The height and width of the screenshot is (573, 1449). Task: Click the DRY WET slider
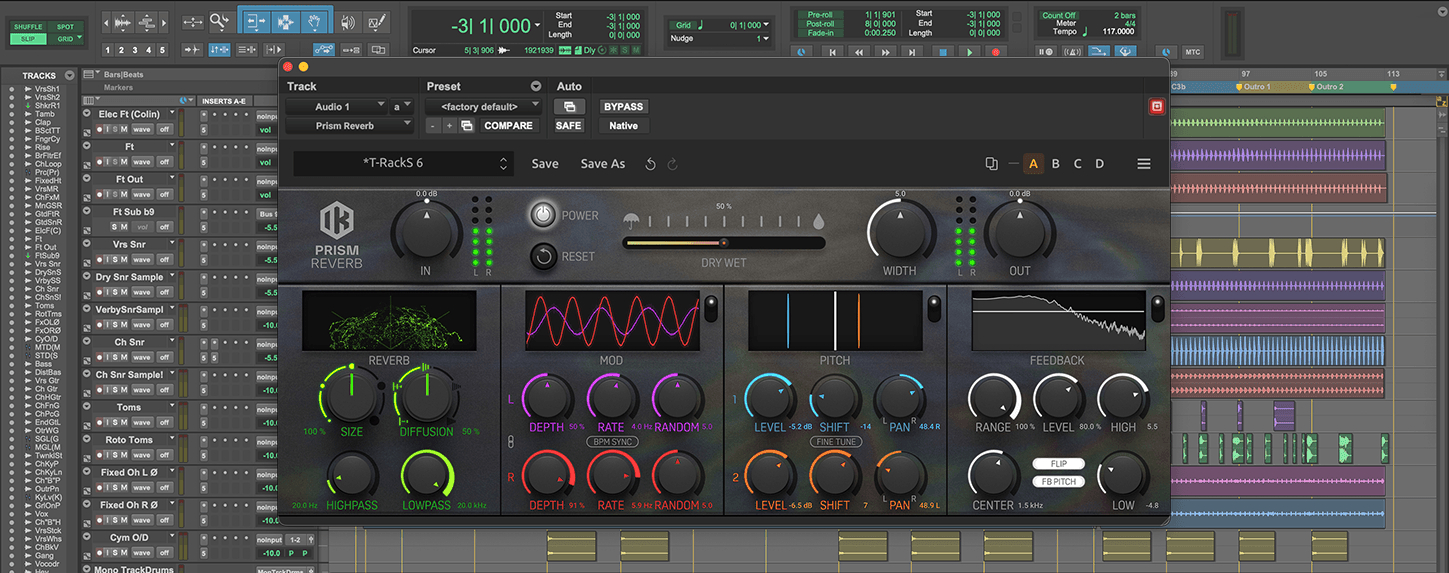coord(724,242)
